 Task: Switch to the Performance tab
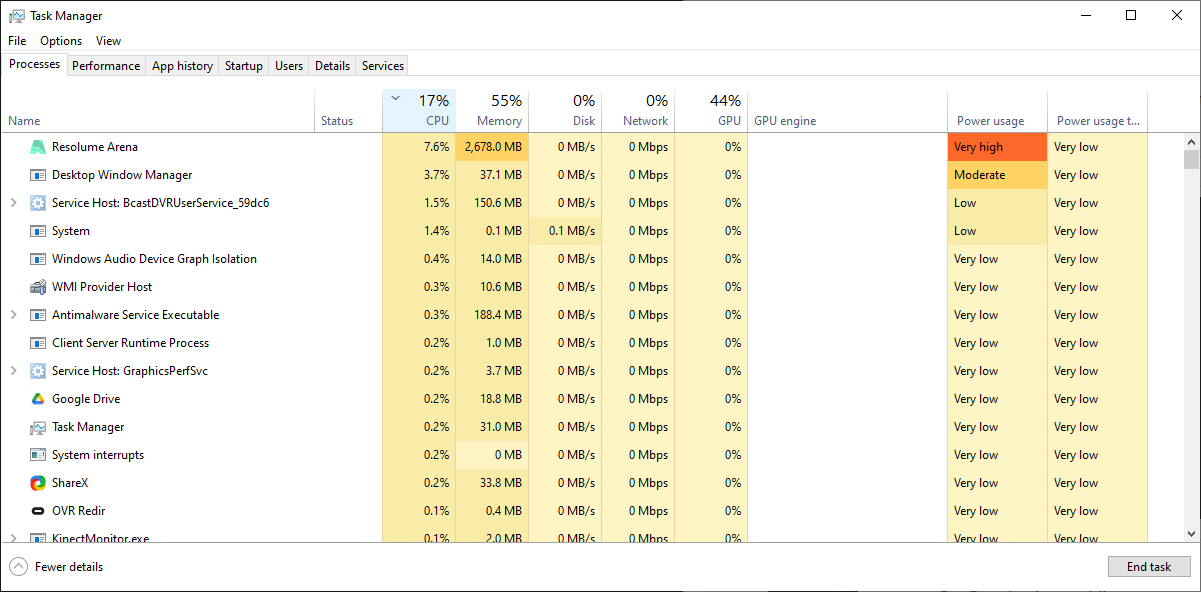coord(106,66)
